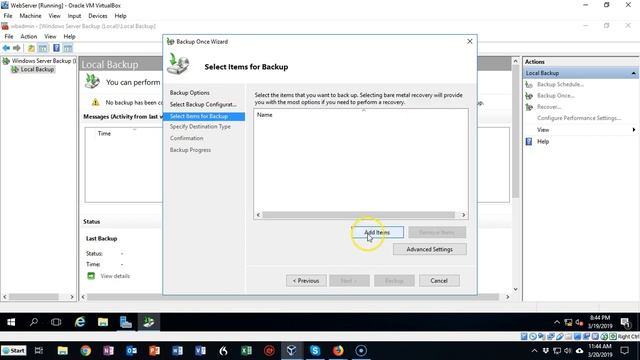The height and width of the screenshot is (360, 640).
Task: Open Server Manager in guest taskbar
Action: click(126, 322)
